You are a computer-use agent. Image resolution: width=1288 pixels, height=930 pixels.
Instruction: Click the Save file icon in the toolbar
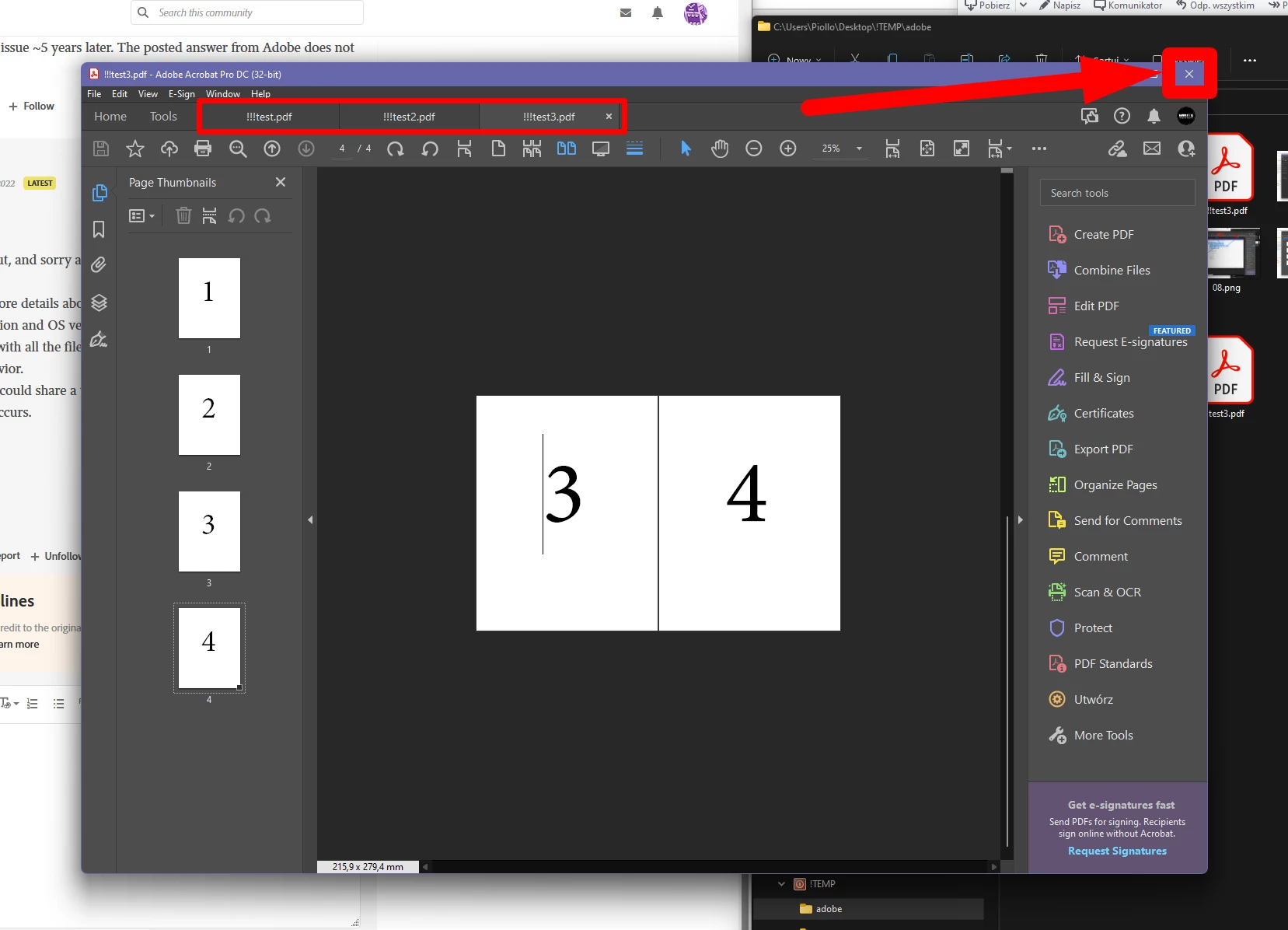pos(101,149)
